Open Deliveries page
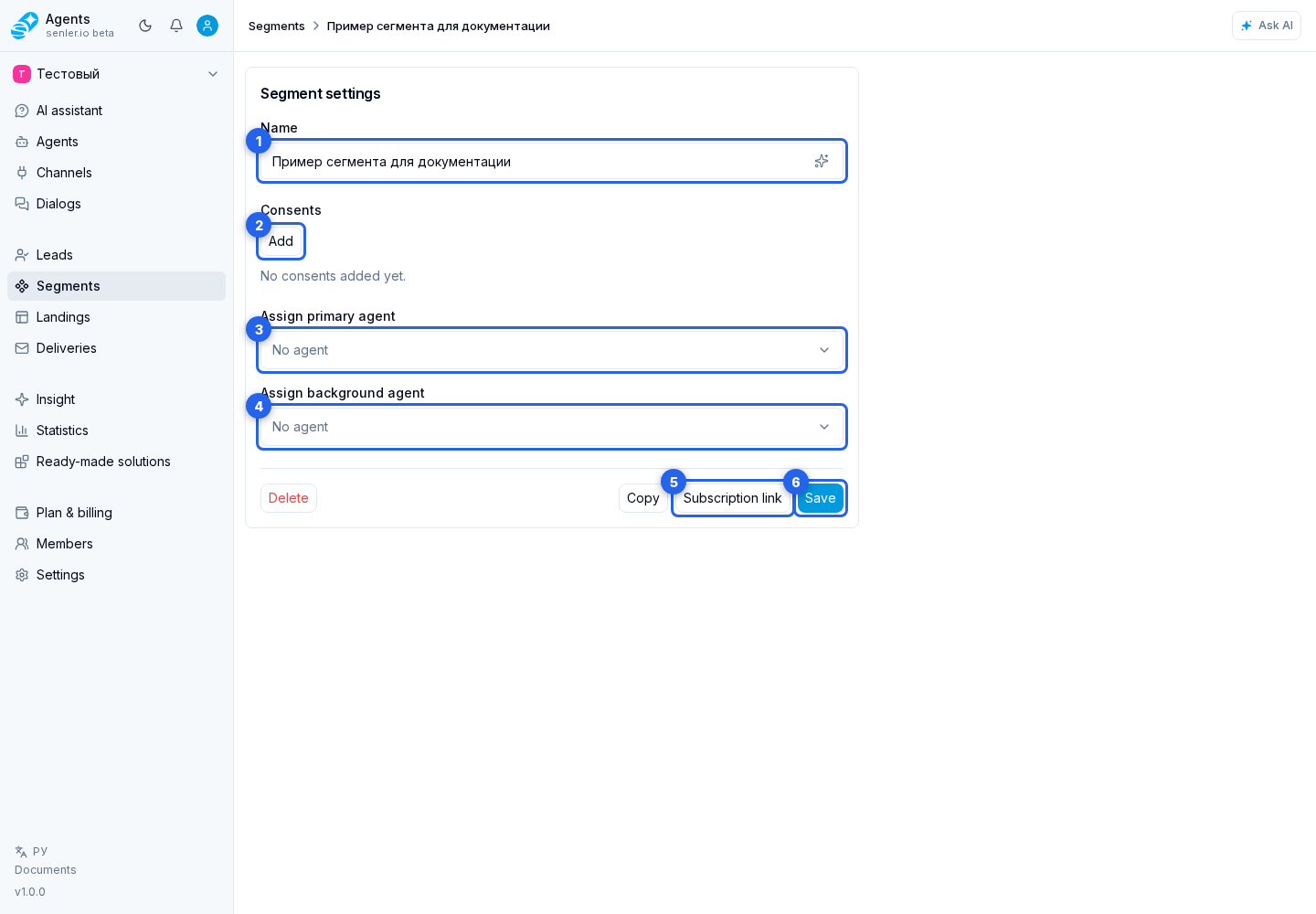The image size is (1316, 914). tap(116, 348)
